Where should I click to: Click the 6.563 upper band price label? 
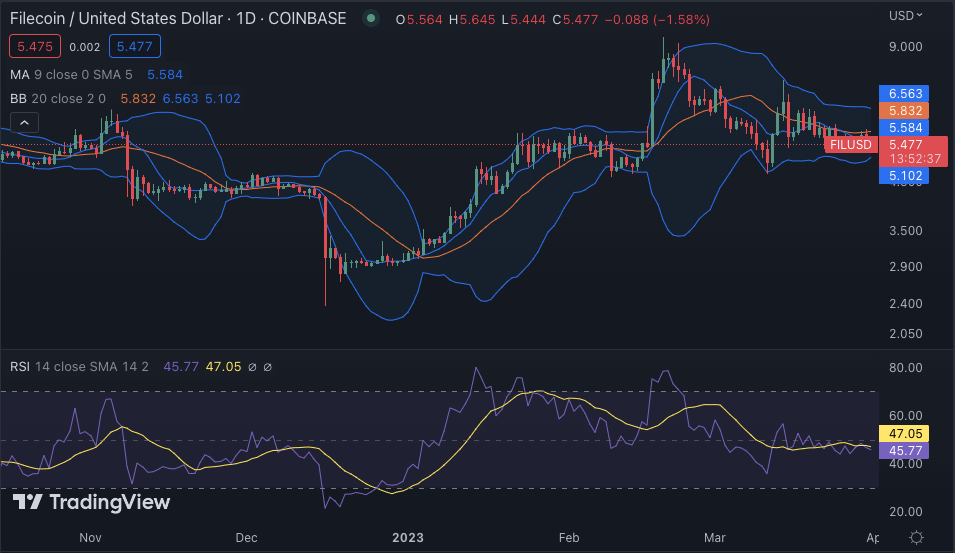[x=904, y=94]
